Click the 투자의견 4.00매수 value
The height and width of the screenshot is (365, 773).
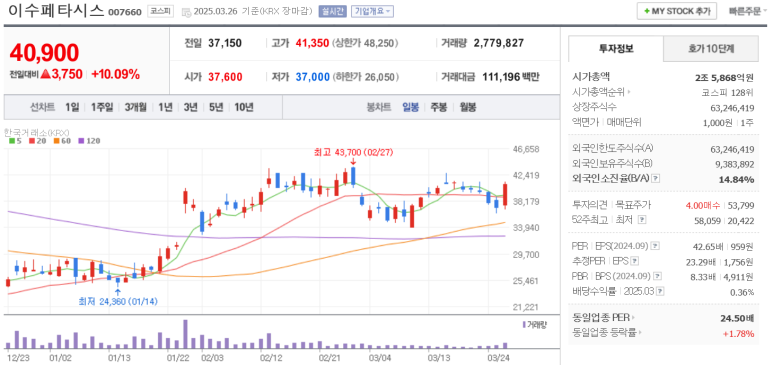coord(703,206)
